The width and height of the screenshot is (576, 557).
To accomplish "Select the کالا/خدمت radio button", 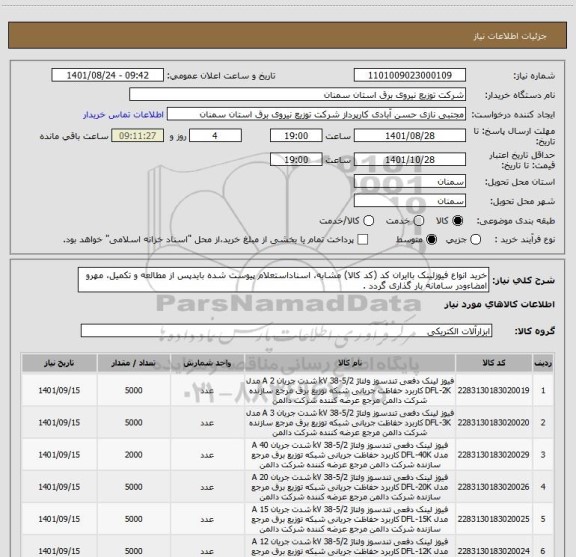I will pos(368,221).
